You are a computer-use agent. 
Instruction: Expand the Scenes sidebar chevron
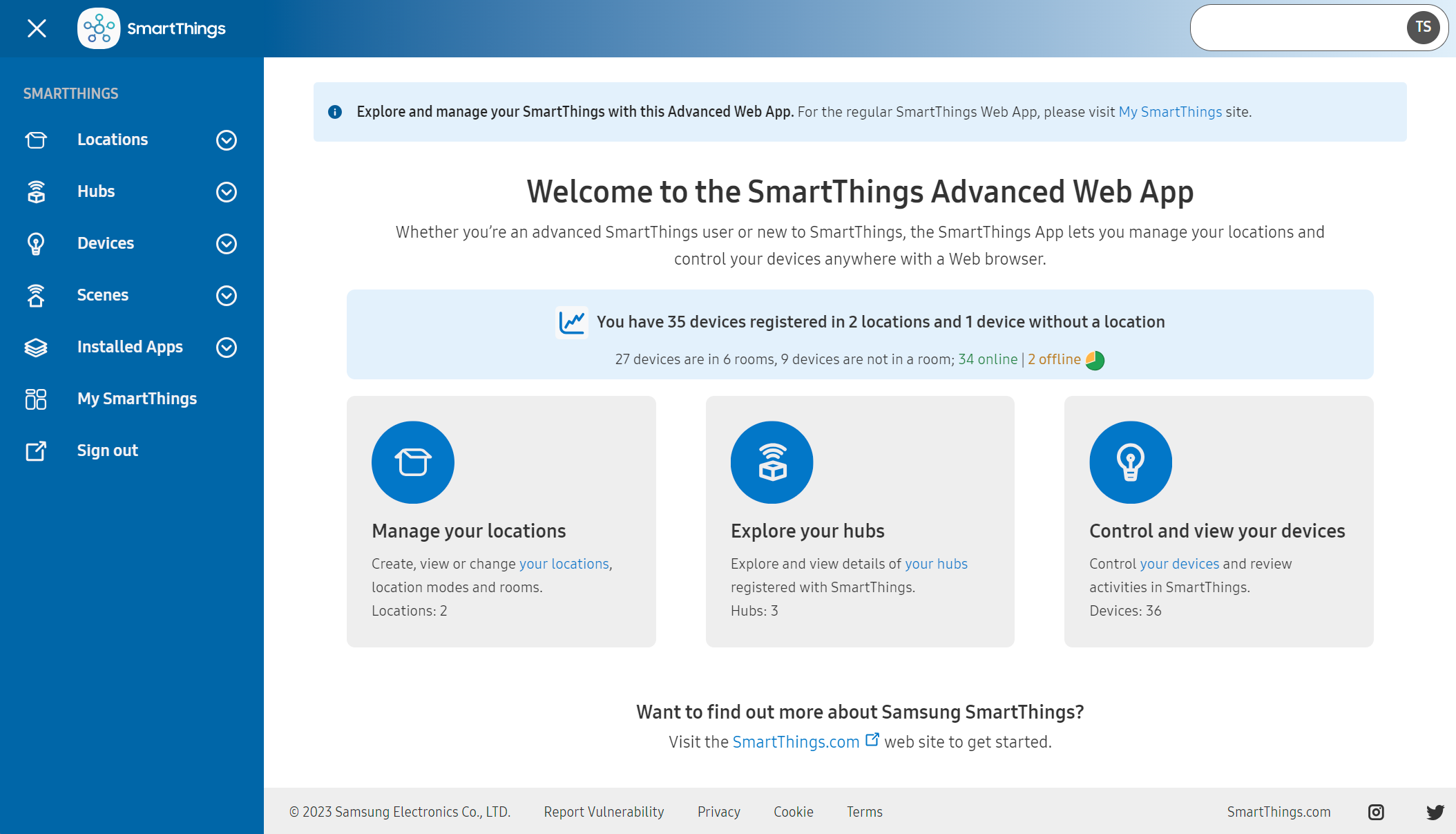(226, 296)
